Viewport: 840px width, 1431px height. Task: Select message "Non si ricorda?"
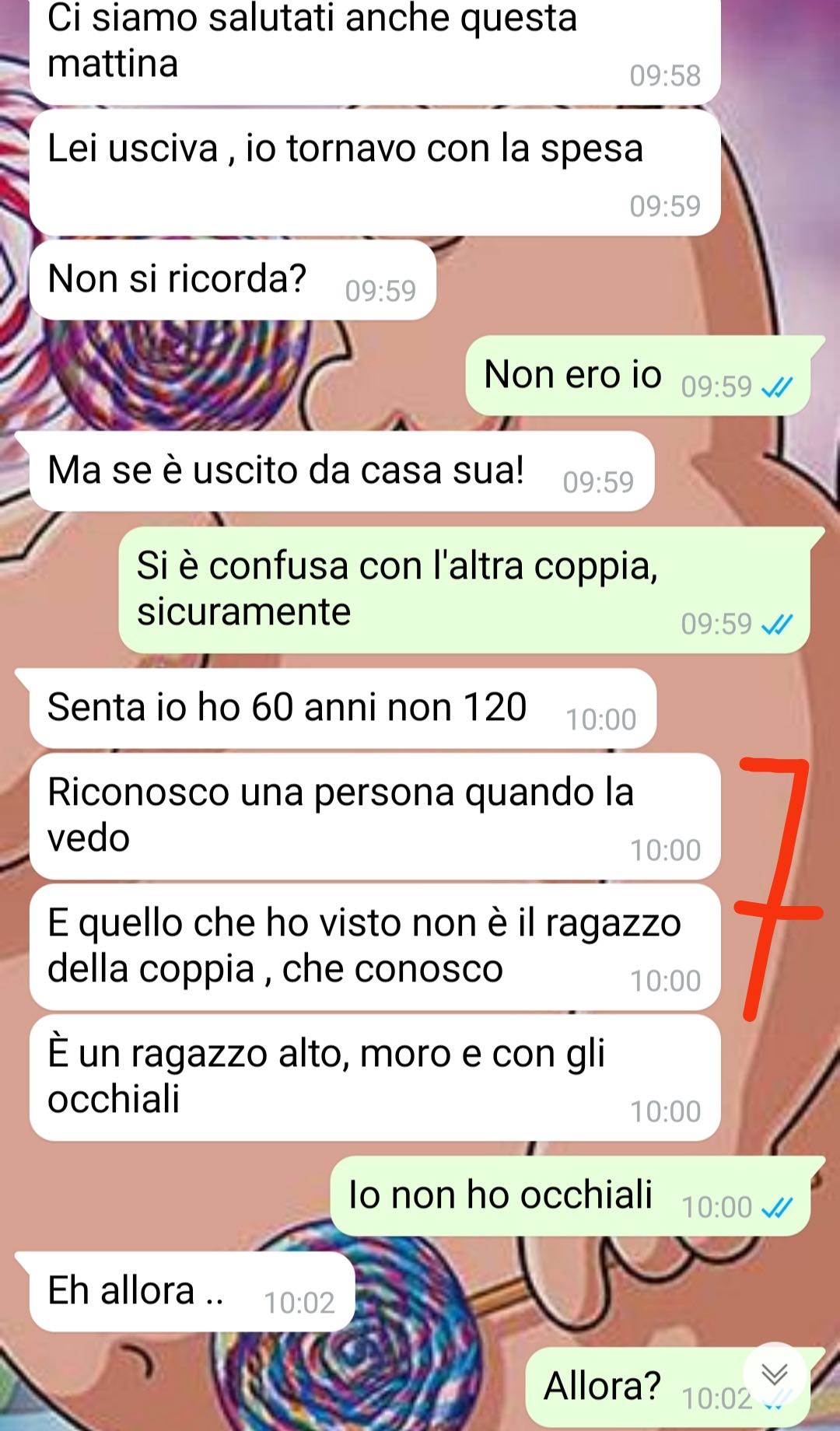coord(233,280)
